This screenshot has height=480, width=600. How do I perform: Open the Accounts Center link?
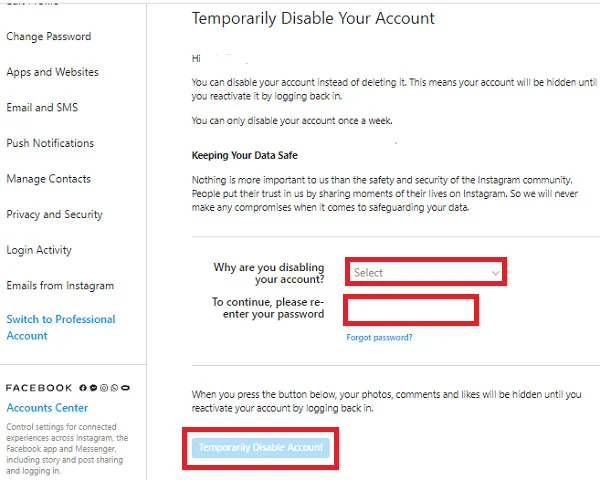click(x=47, y=408)
